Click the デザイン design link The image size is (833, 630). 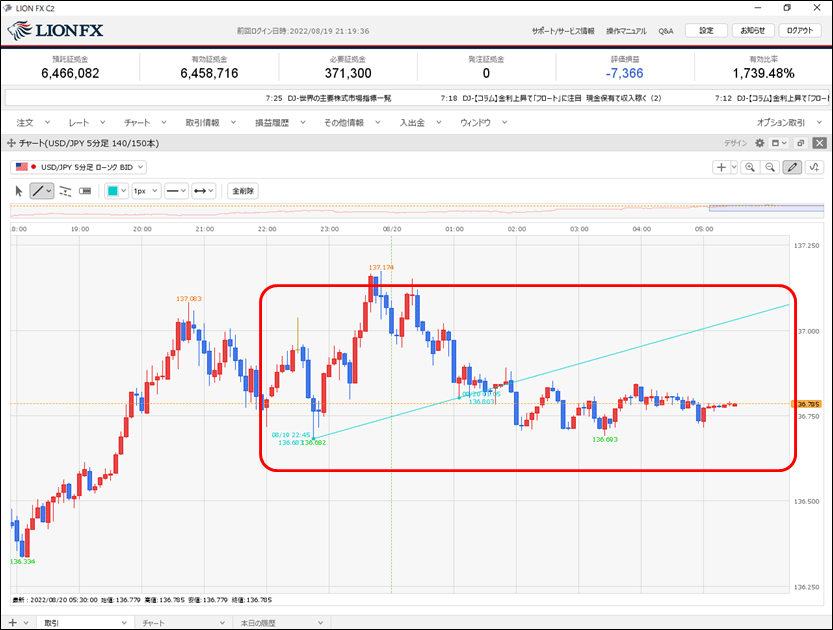pos(736,143)
